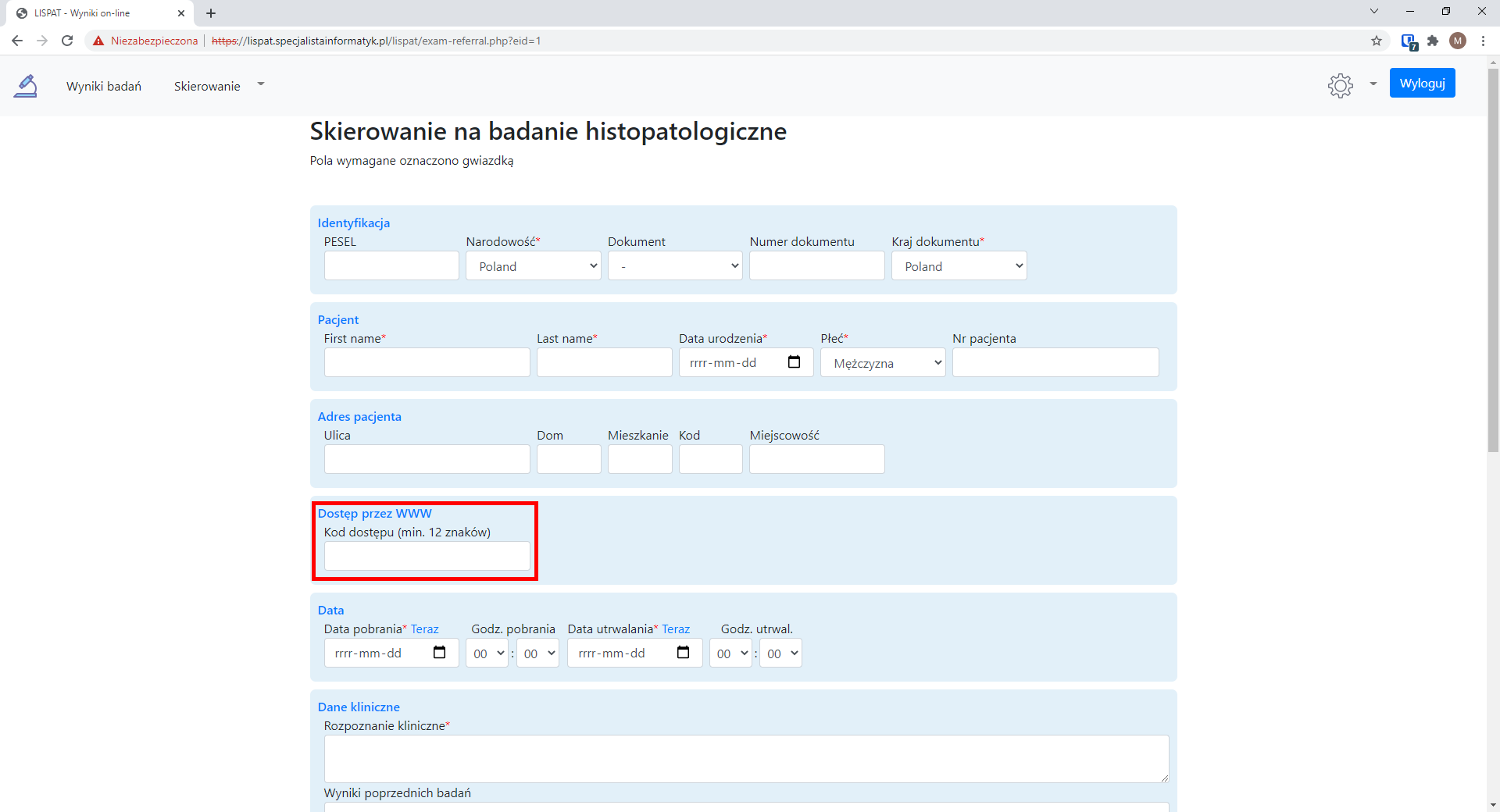Open the Dokument type dropdown
1500x812 pixels.
click(675, 266)
